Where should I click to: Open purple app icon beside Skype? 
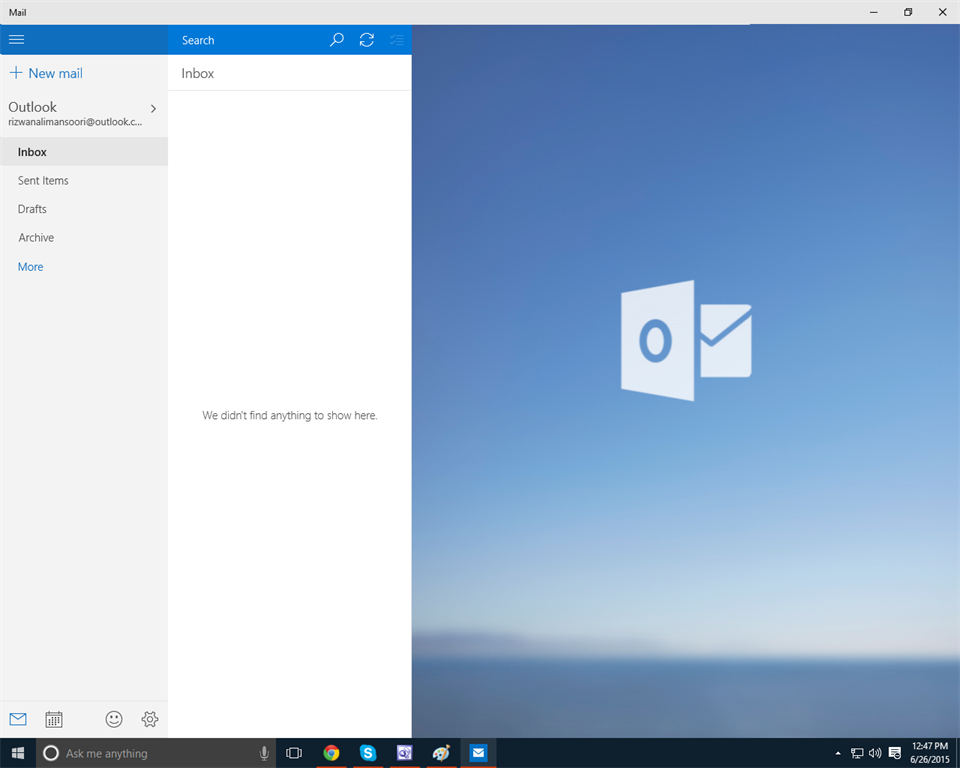[405, 753]
